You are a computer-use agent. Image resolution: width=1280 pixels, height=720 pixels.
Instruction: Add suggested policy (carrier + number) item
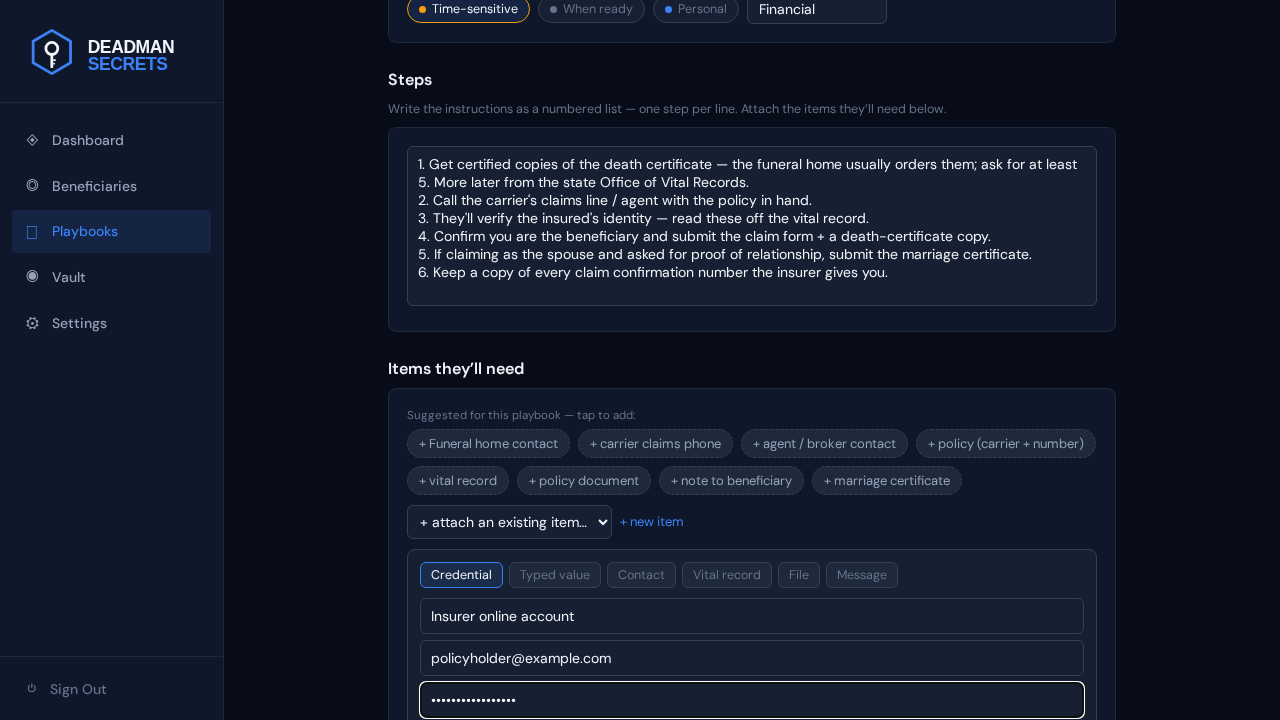click(x=1005, y=444)
